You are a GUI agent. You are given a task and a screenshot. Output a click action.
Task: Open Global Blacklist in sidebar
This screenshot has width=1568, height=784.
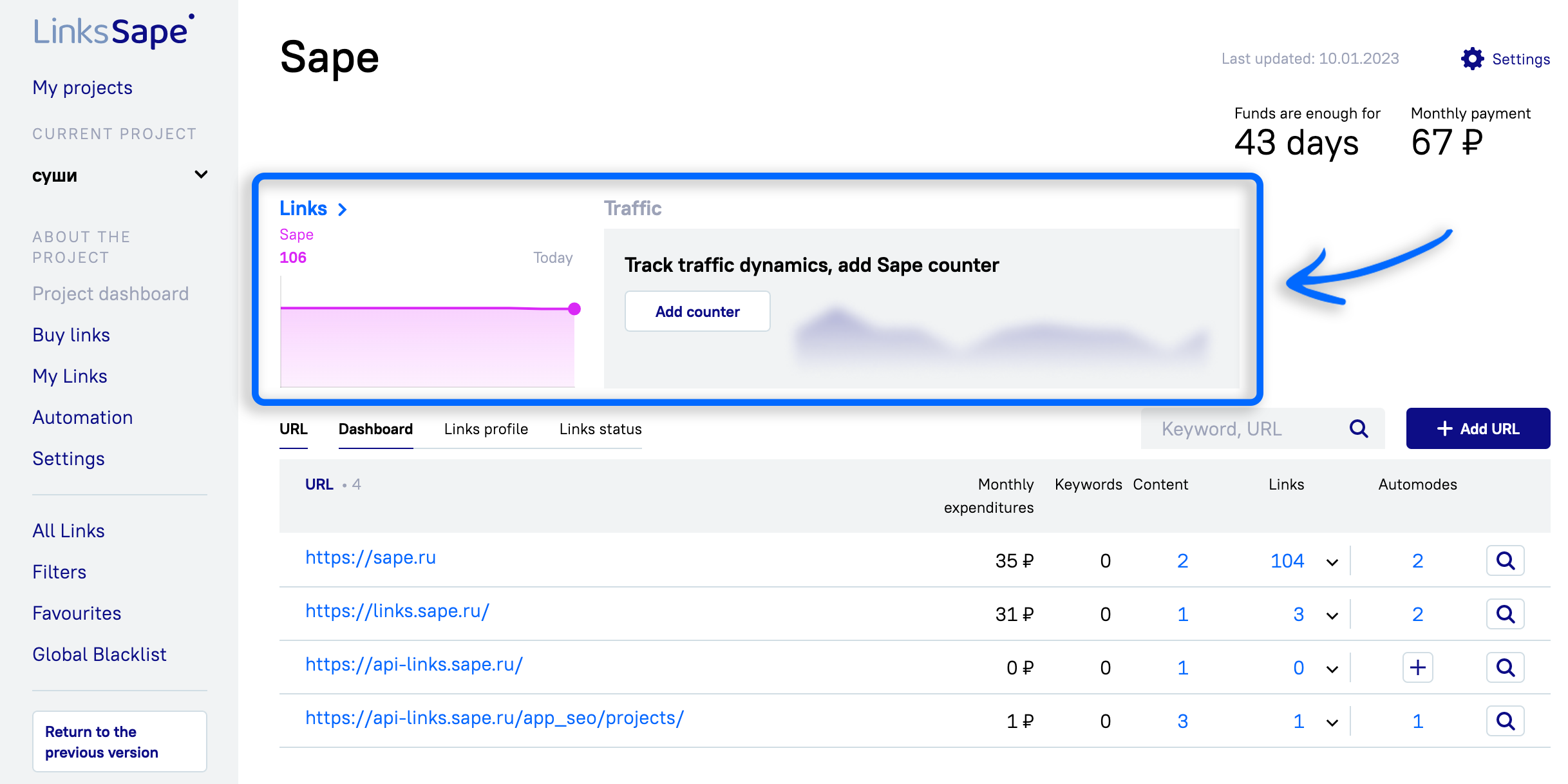coord(100,655)
